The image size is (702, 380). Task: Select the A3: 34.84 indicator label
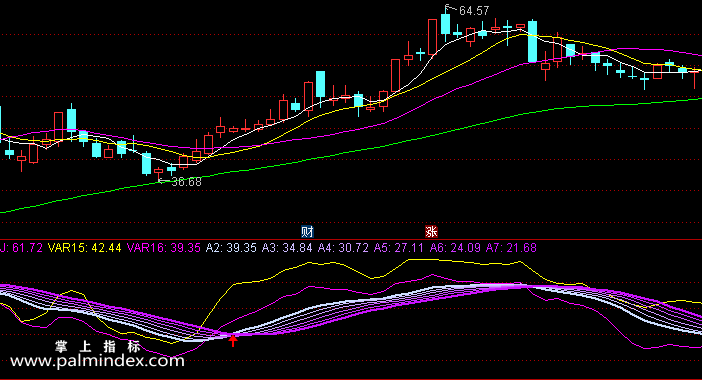pos(287,248)
